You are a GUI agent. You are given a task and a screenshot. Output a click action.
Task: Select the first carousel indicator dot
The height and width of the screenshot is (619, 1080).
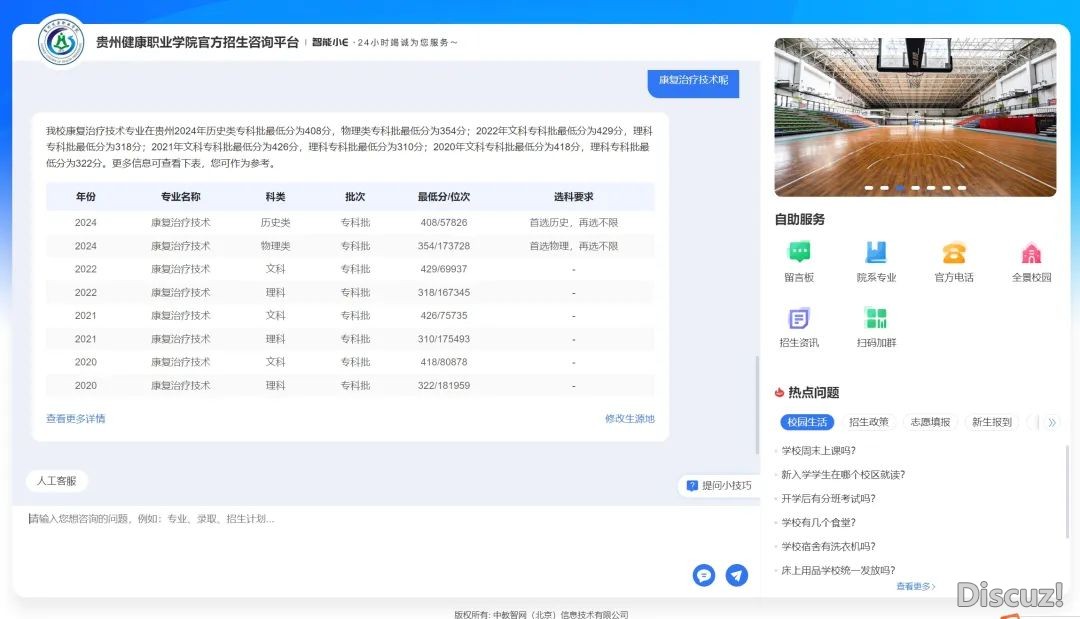tap(869, 188)
